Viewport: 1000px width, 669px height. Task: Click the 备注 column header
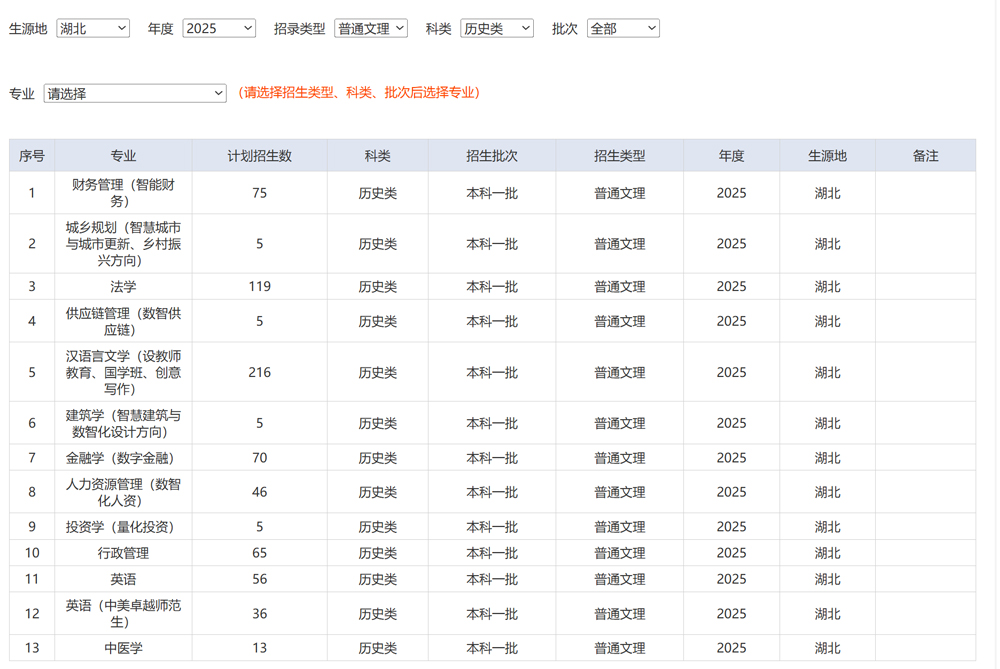[x=925, y=156]
